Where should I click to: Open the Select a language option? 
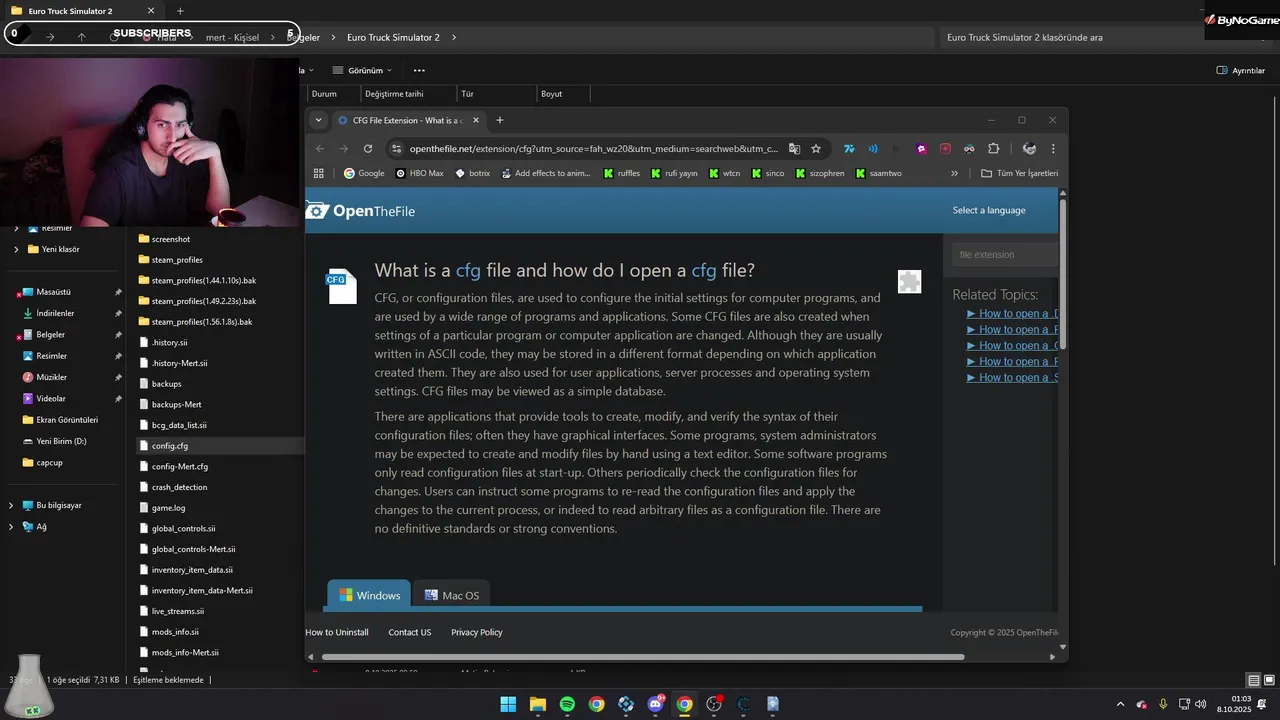[x=989, y=210]
